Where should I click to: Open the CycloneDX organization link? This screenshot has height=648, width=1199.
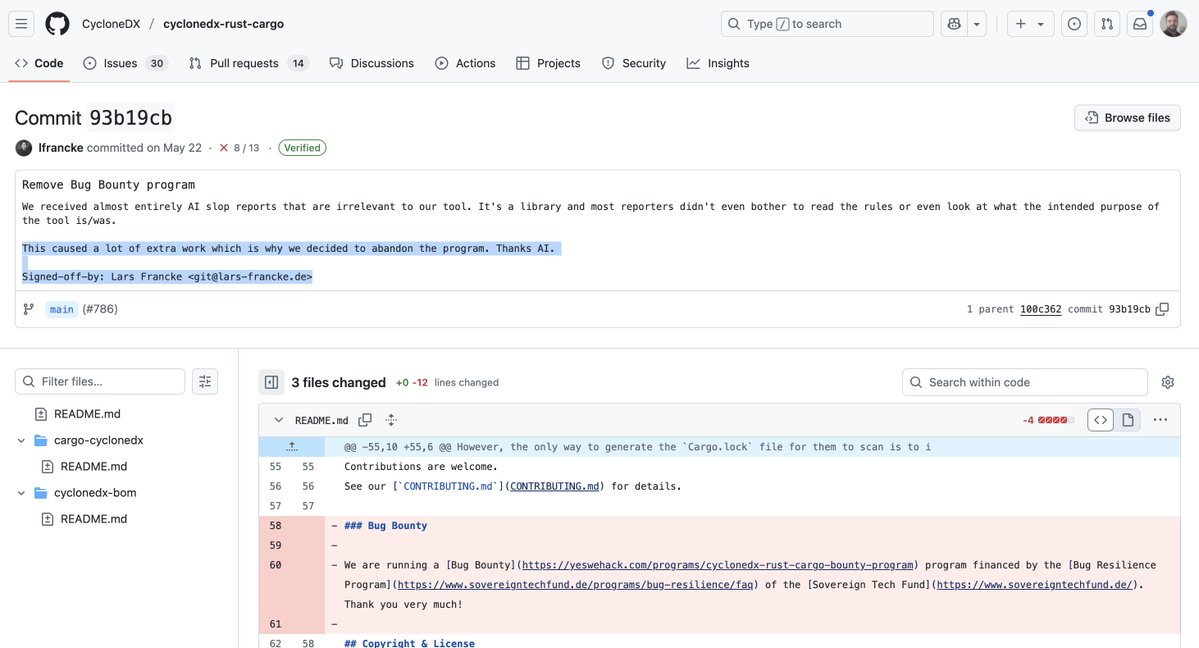(111, 24)
